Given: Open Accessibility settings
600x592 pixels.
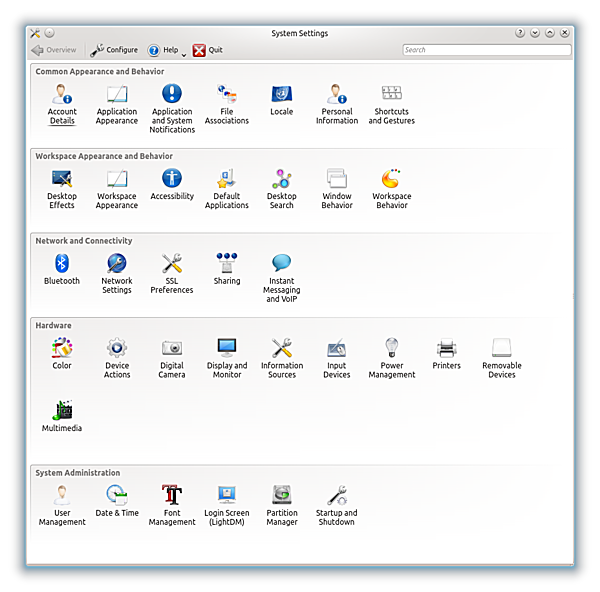Looking at the screenshot, I should 172,184.
